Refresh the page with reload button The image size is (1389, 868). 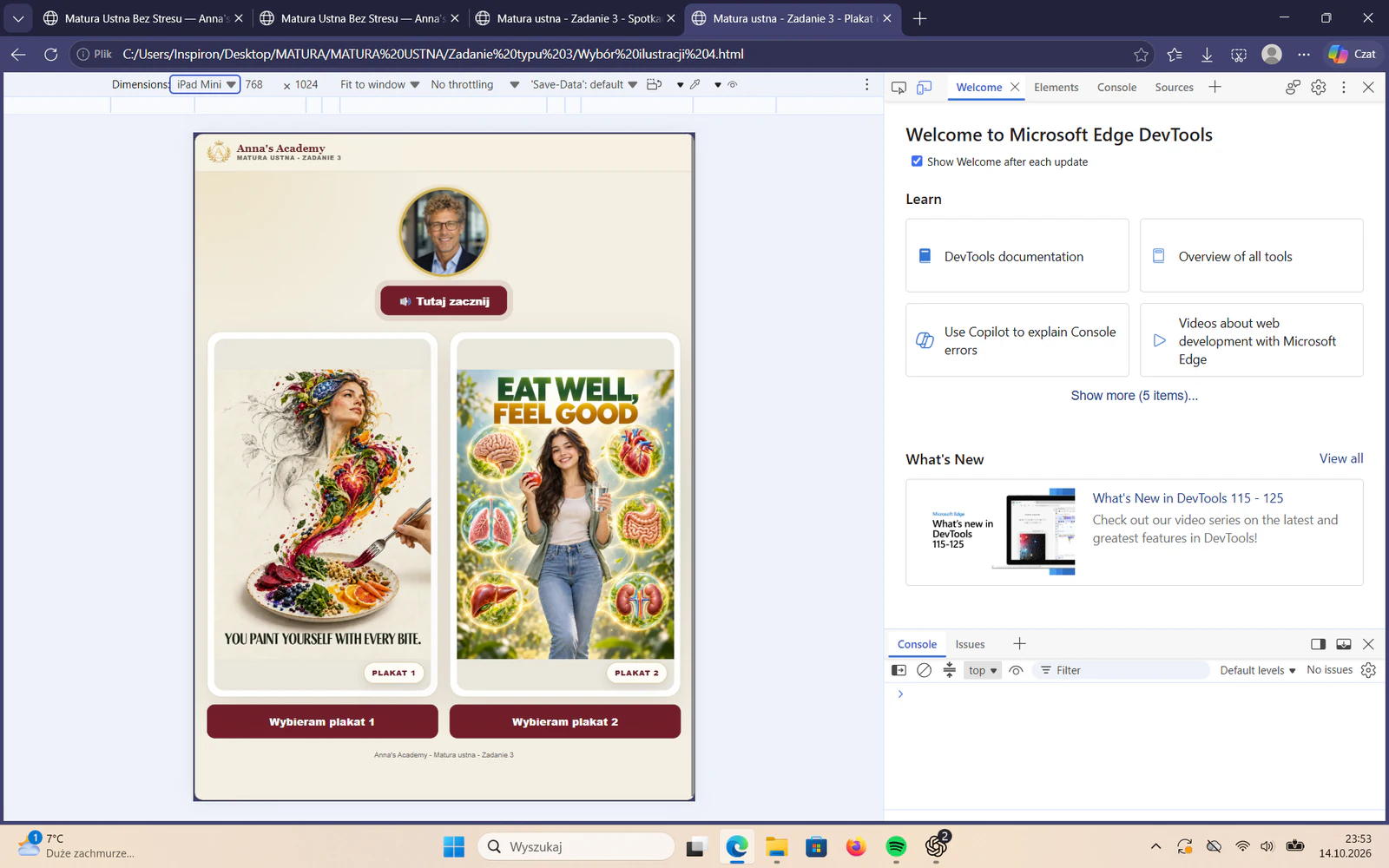[50, 54]
